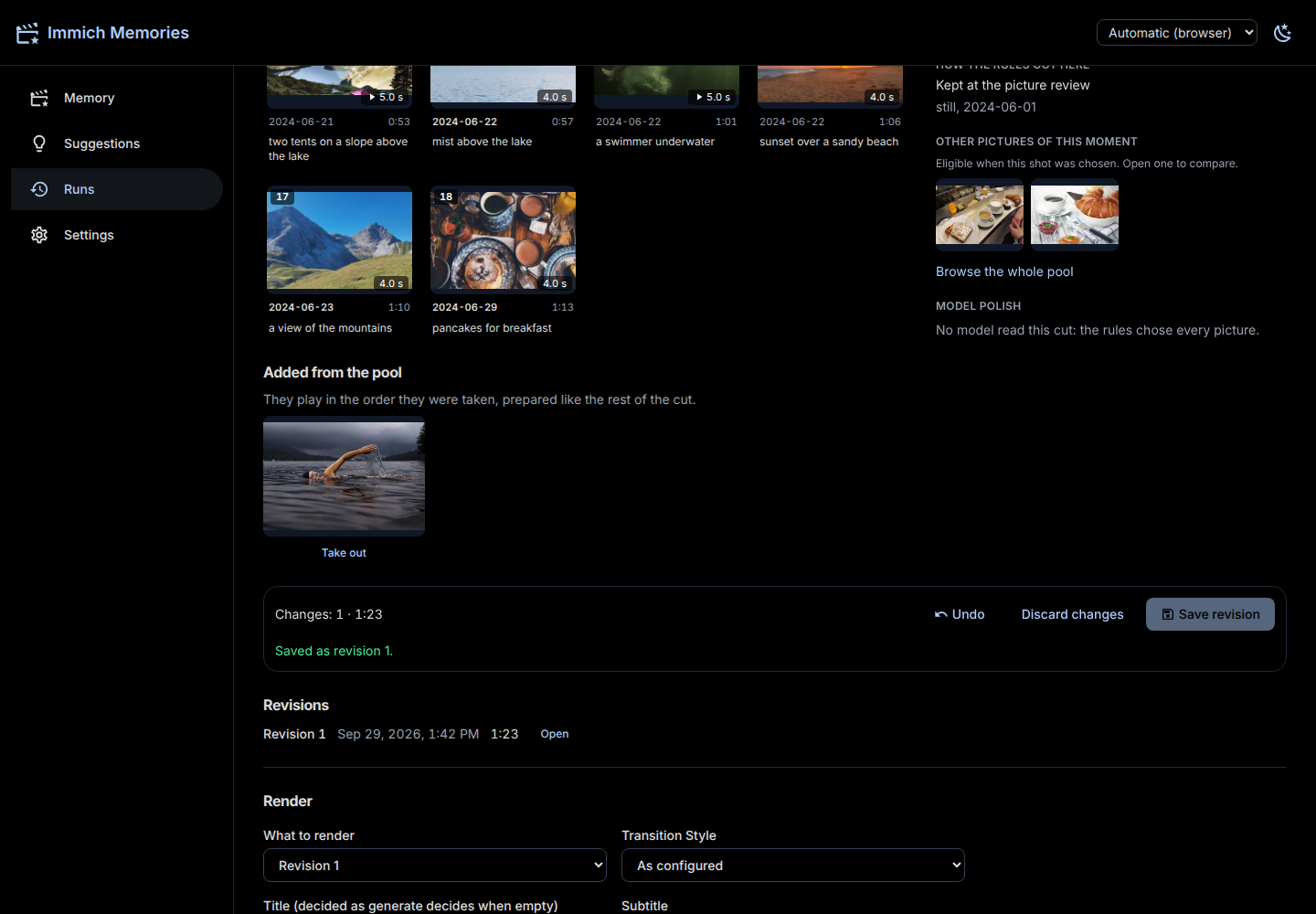Viewport: 1316px width, 914px height.
Task: Click 'Kept at the picture review' text
Action: 1013,85
